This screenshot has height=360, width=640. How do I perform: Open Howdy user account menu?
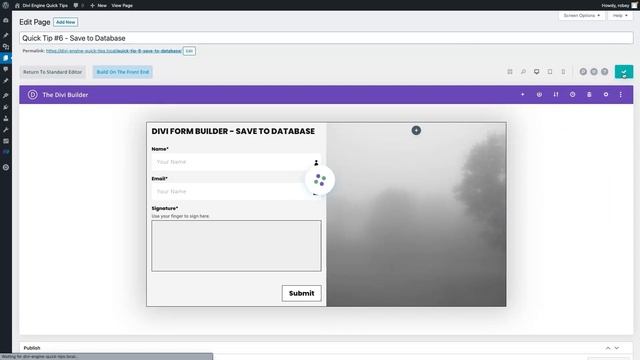619,5
